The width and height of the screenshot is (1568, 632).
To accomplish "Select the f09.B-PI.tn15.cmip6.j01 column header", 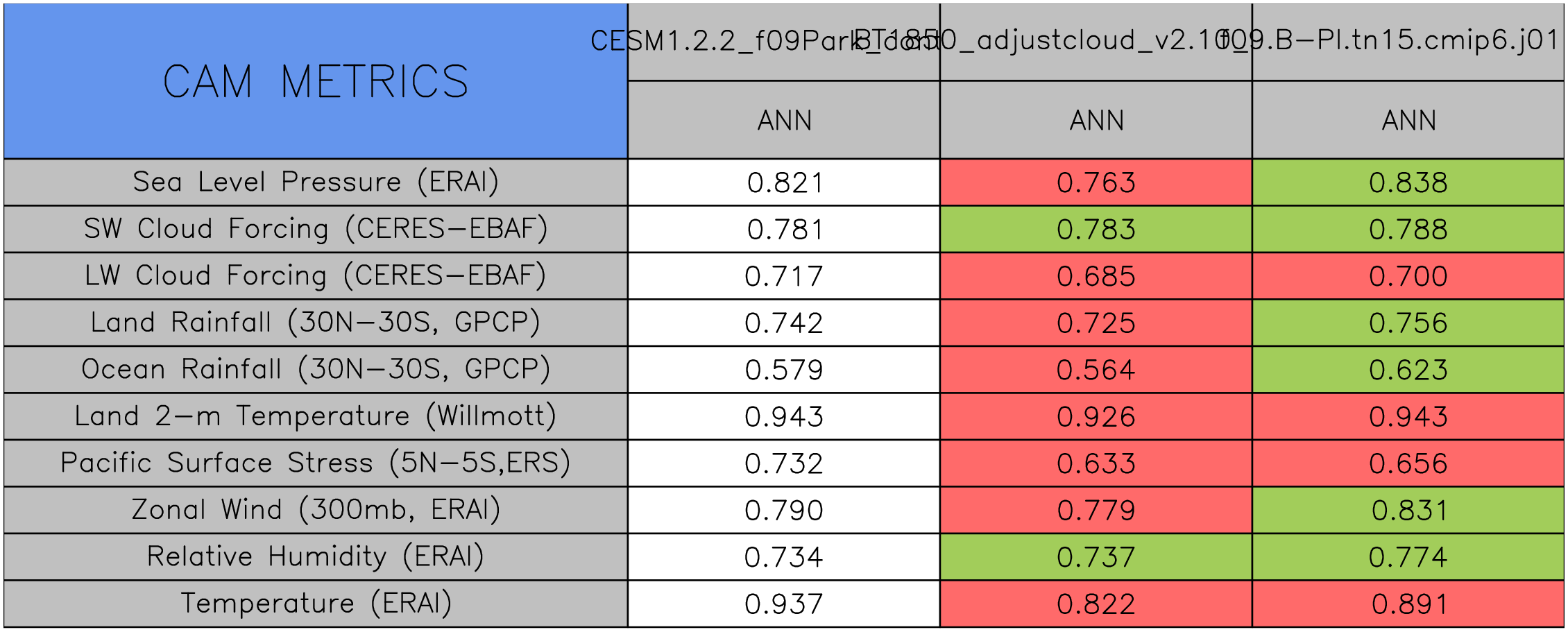I will tap(1408, 42).
